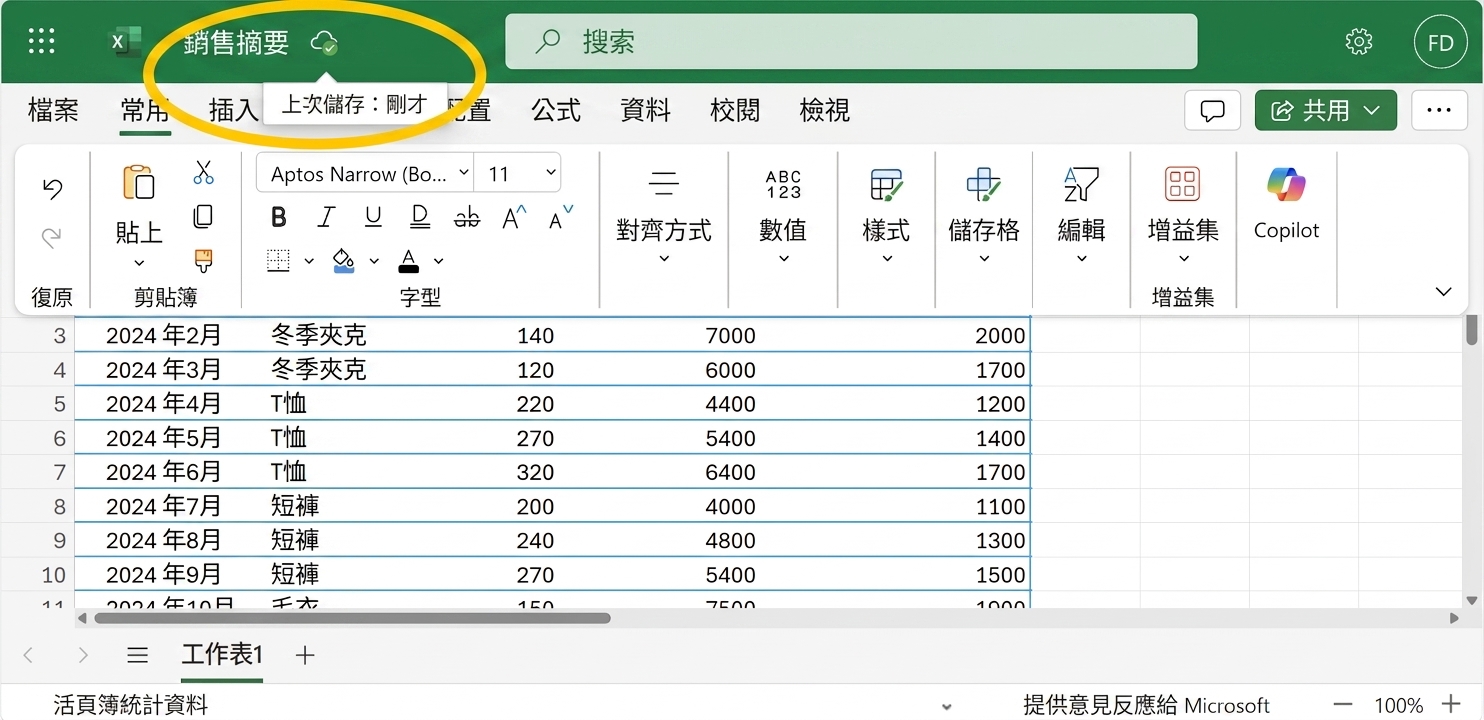Image resolution: width=1484 pixels, height=720 pixels.
Task: Open the 增益集 add-ins button
Action: 1183,217
